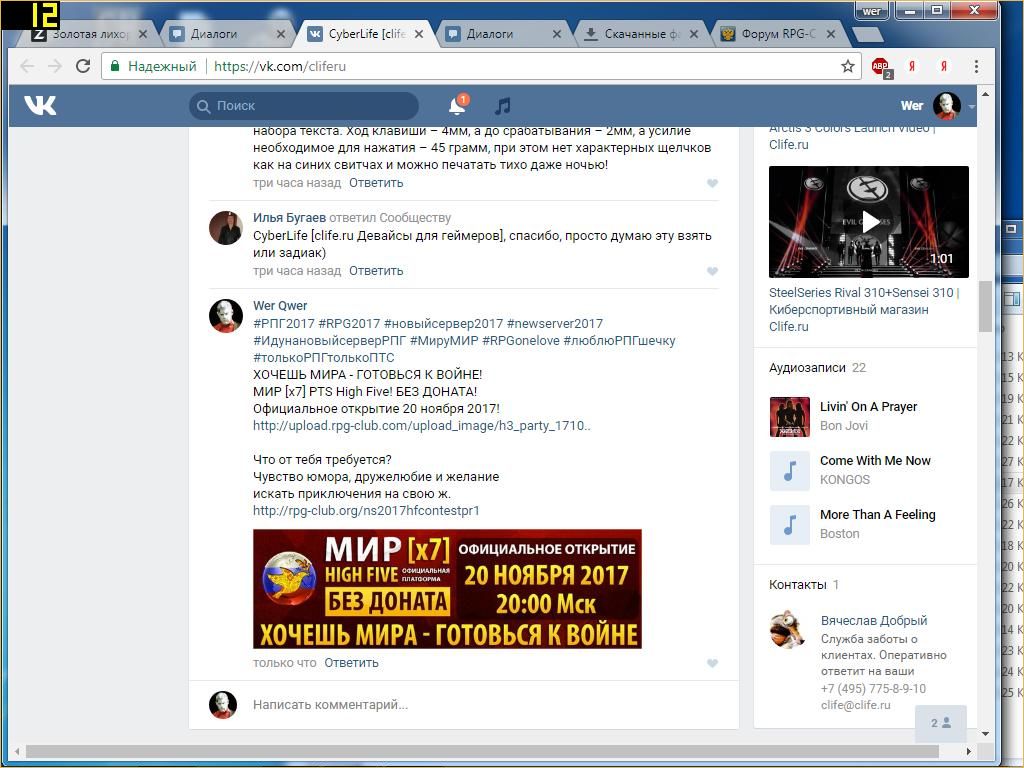Open the online friends chat list
Screen dimensions: 1024x768
click(x=941, y=723)
